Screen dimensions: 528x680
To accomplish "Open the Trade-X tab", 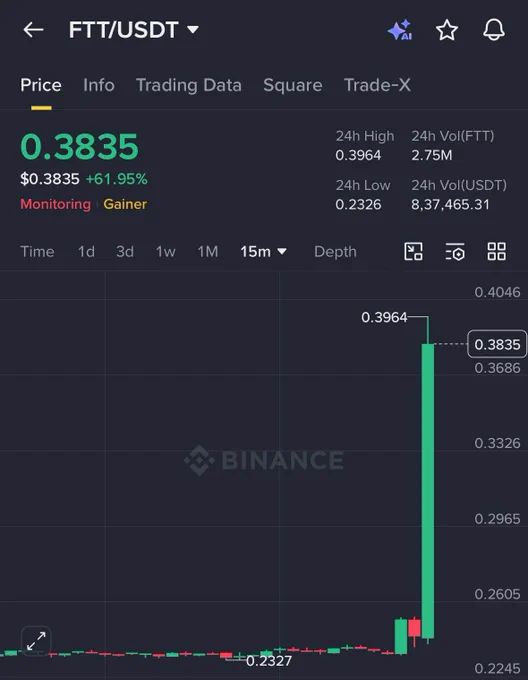I will pos(377,85).
